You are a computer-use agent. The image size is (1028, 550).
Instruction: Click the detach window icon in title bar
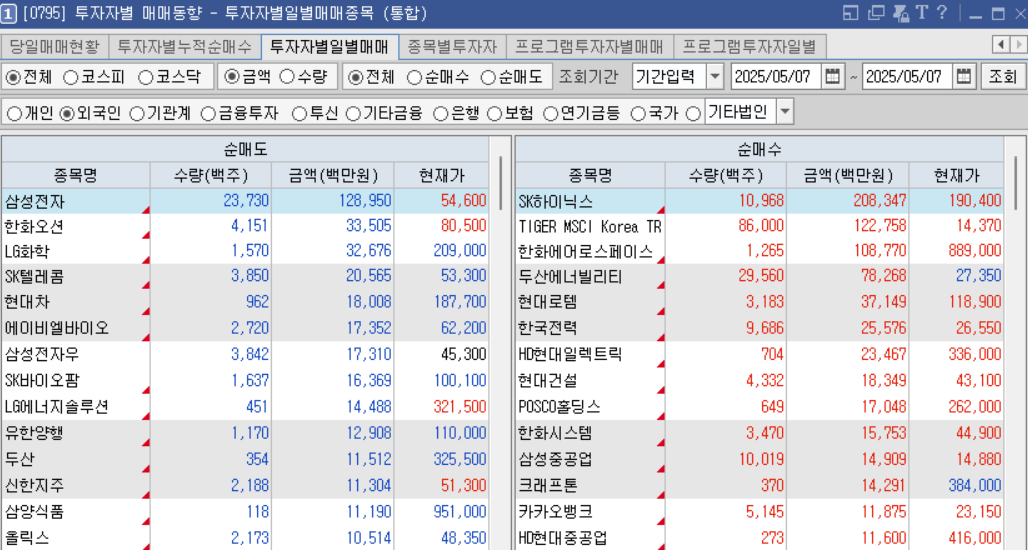click(x=875, y=12)
